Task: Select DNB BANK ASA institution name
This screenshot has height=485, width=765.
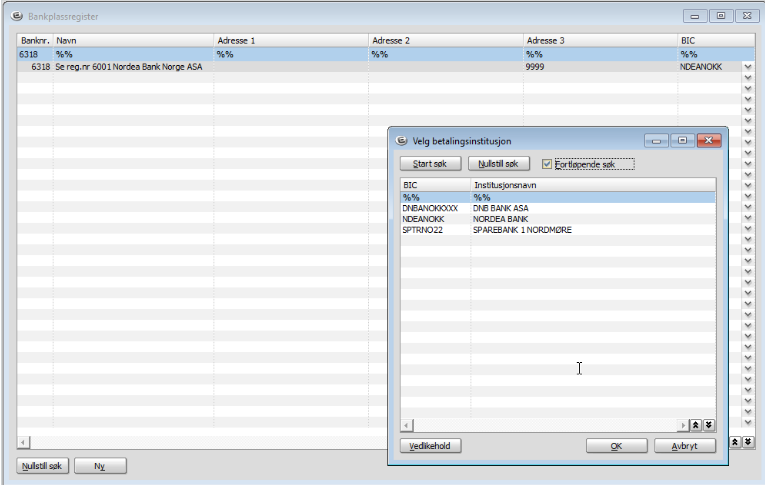Action: (501, 208)
